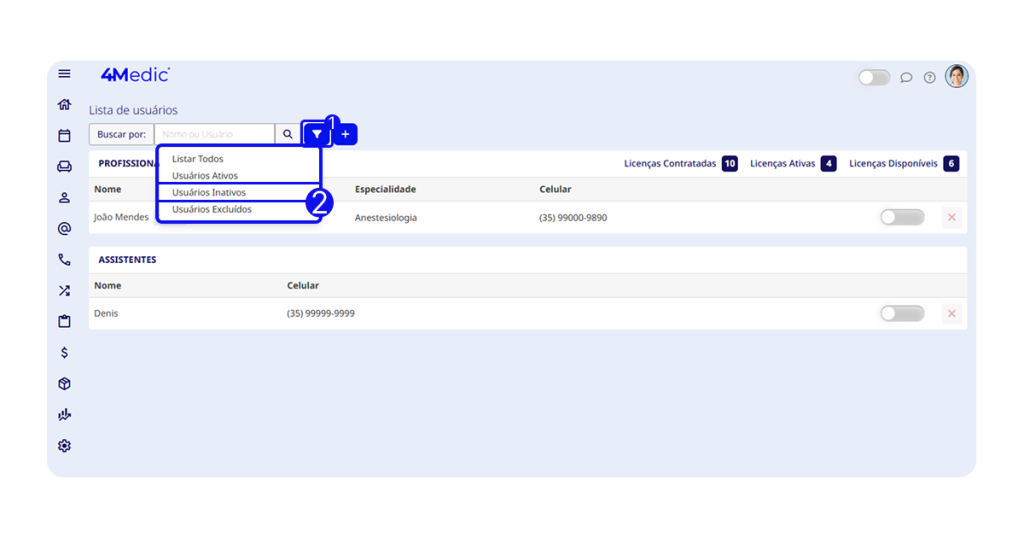Select Usuários Excluídos from filter menu

click(212, 209)
